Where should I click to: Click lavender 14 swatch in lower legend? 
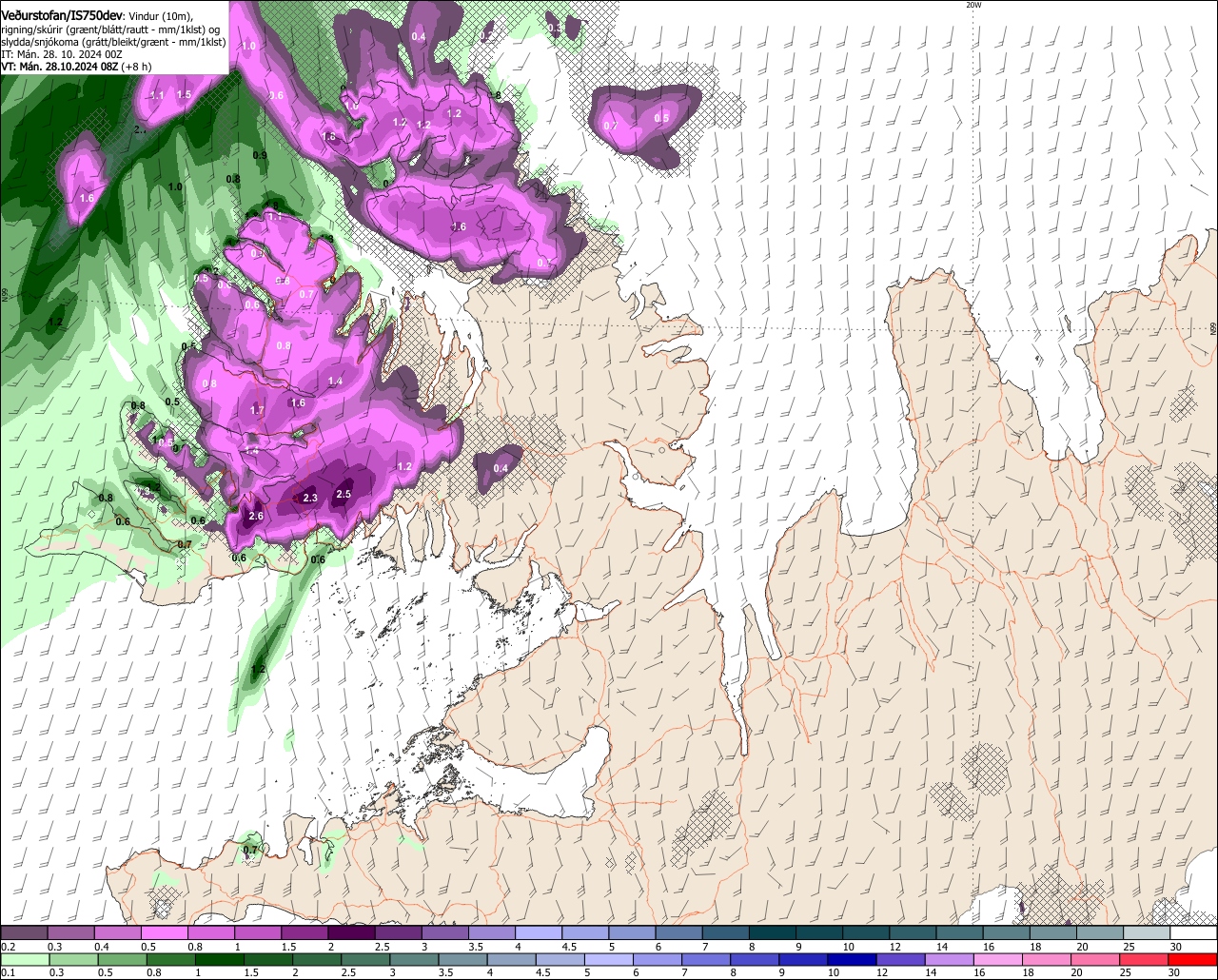(x=950, y=959)
